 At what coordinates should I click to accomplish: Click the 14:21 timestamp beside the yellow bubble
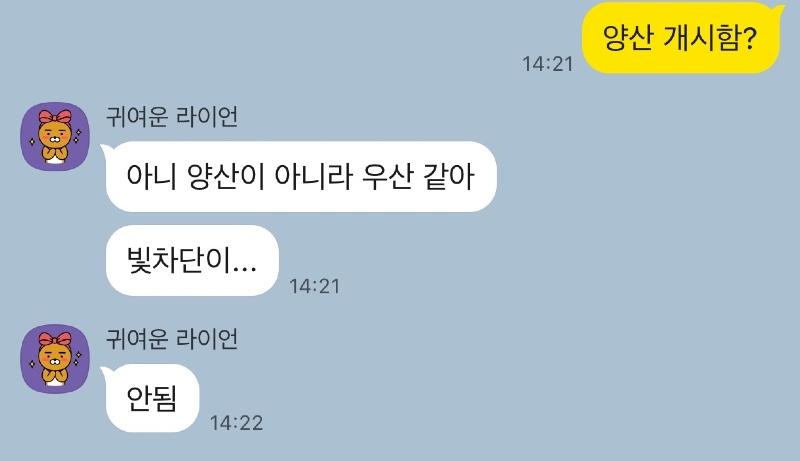coord(547,64)
